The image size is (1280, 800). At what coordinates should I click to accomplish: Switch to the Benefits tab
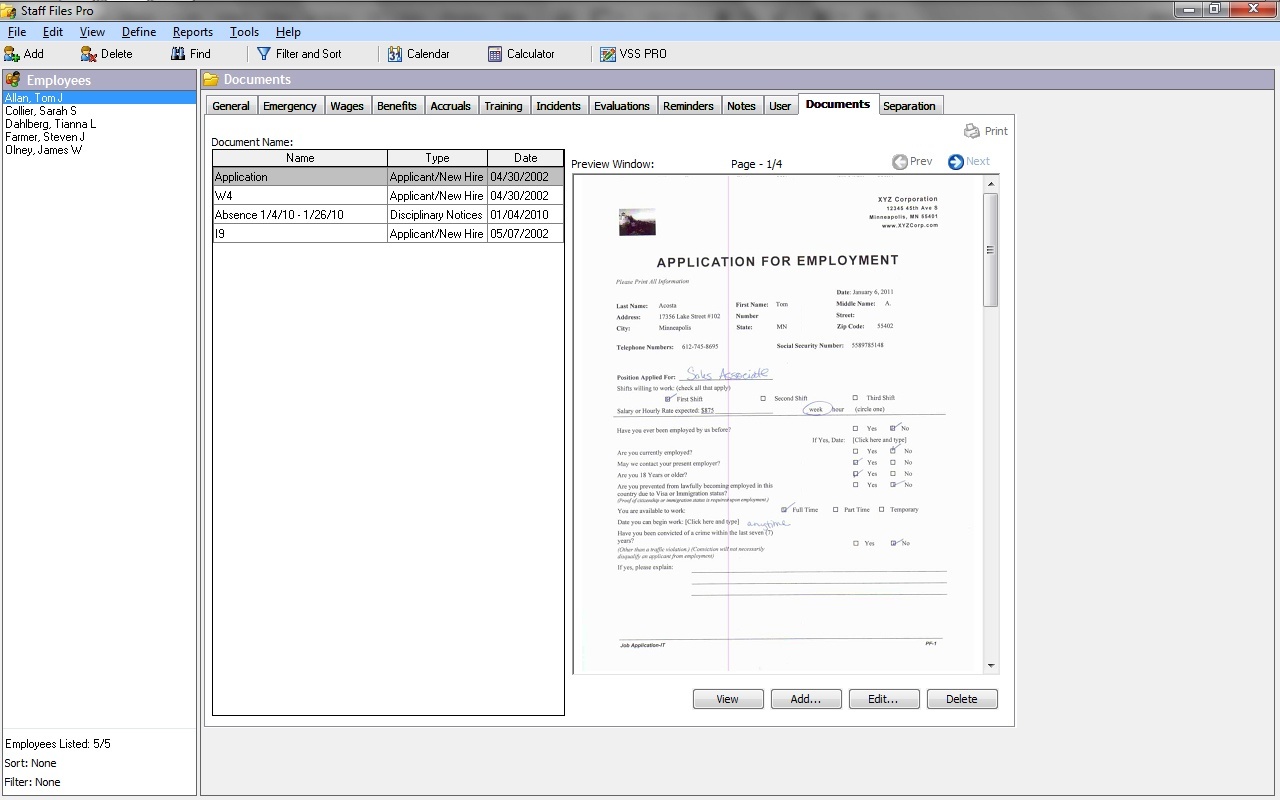click(x=397, y=106)
